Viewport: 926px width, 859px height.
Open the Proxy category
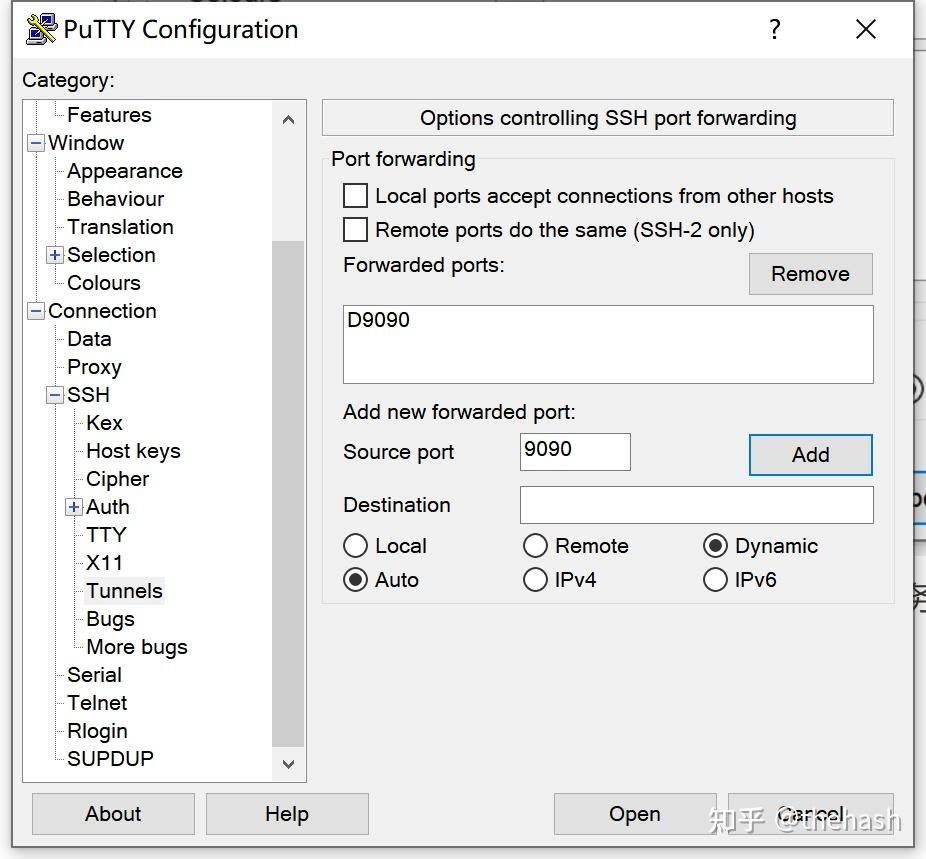[x=94, y=367]
